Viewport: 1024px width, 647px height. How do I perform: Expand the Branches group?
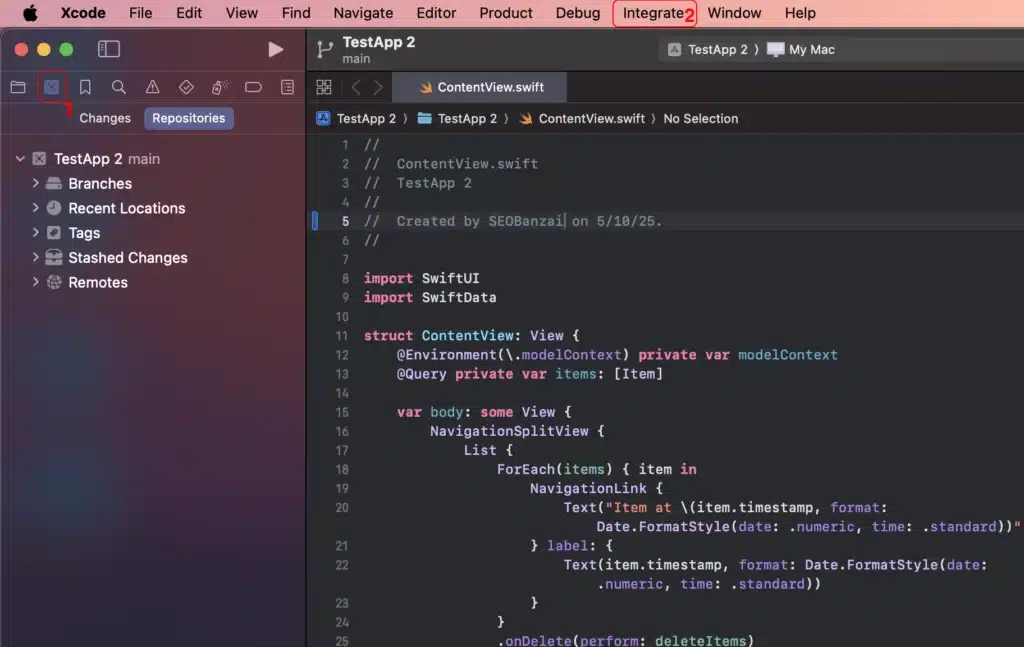coord(35,183)
